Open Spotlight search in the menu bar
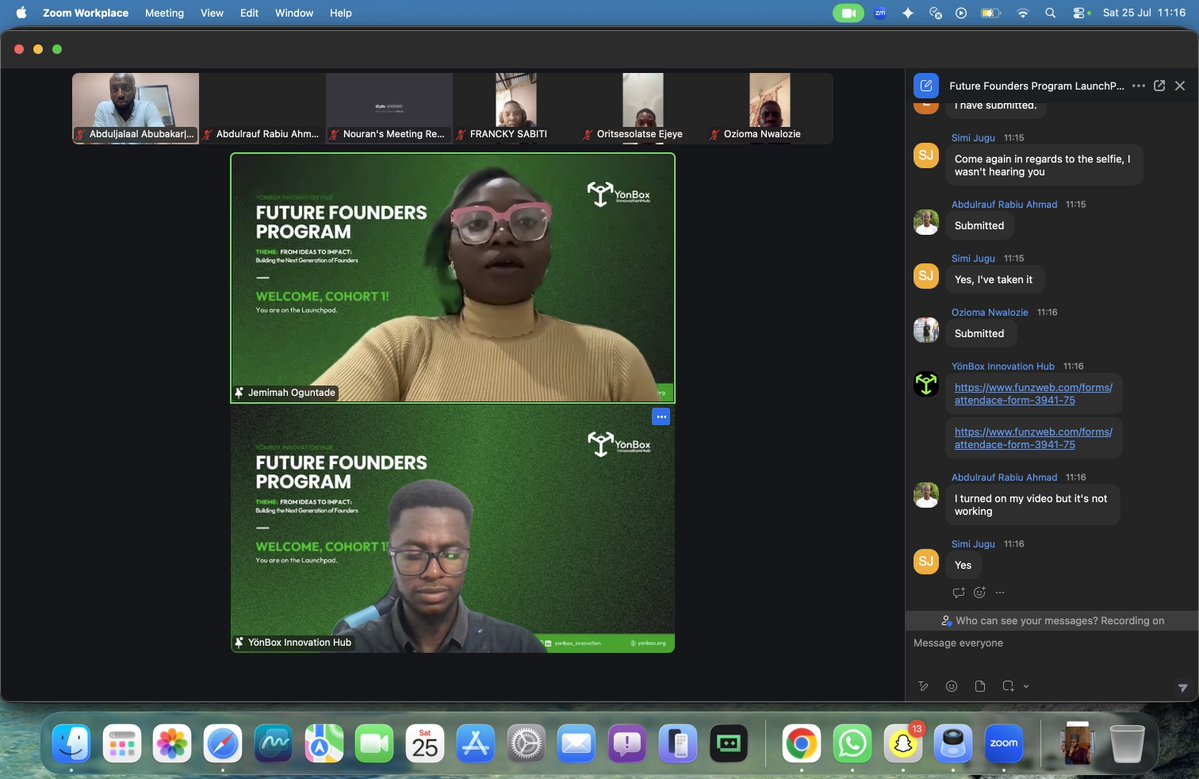The image size is (1199, 779). click(1051, 13)
